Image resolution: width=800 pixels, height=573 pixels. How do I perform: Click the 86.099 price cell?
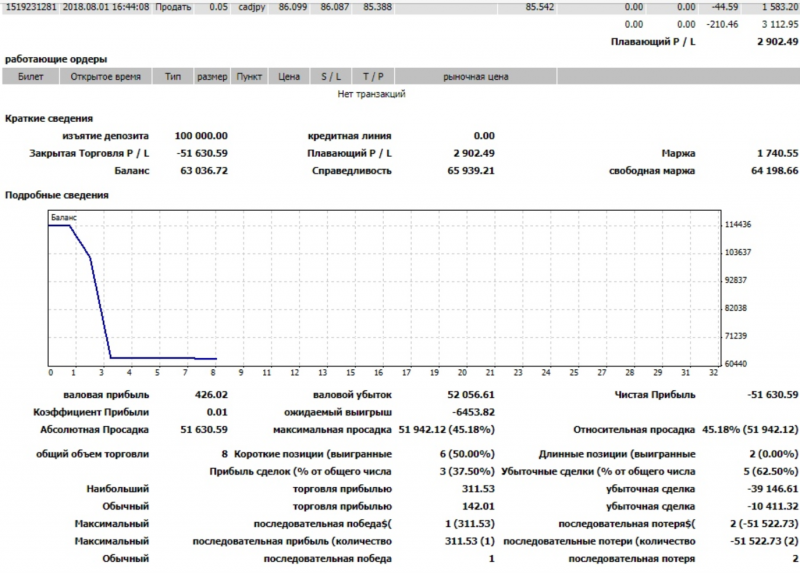tap(293, 7)
